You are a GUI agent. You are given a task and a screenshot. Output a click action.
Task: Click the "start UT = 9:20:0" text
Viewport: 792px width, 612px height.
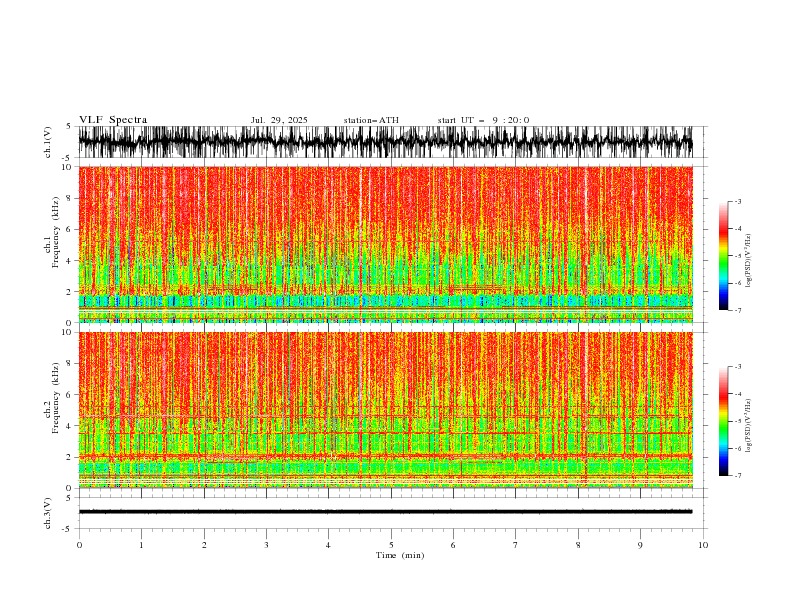[483, 120]
